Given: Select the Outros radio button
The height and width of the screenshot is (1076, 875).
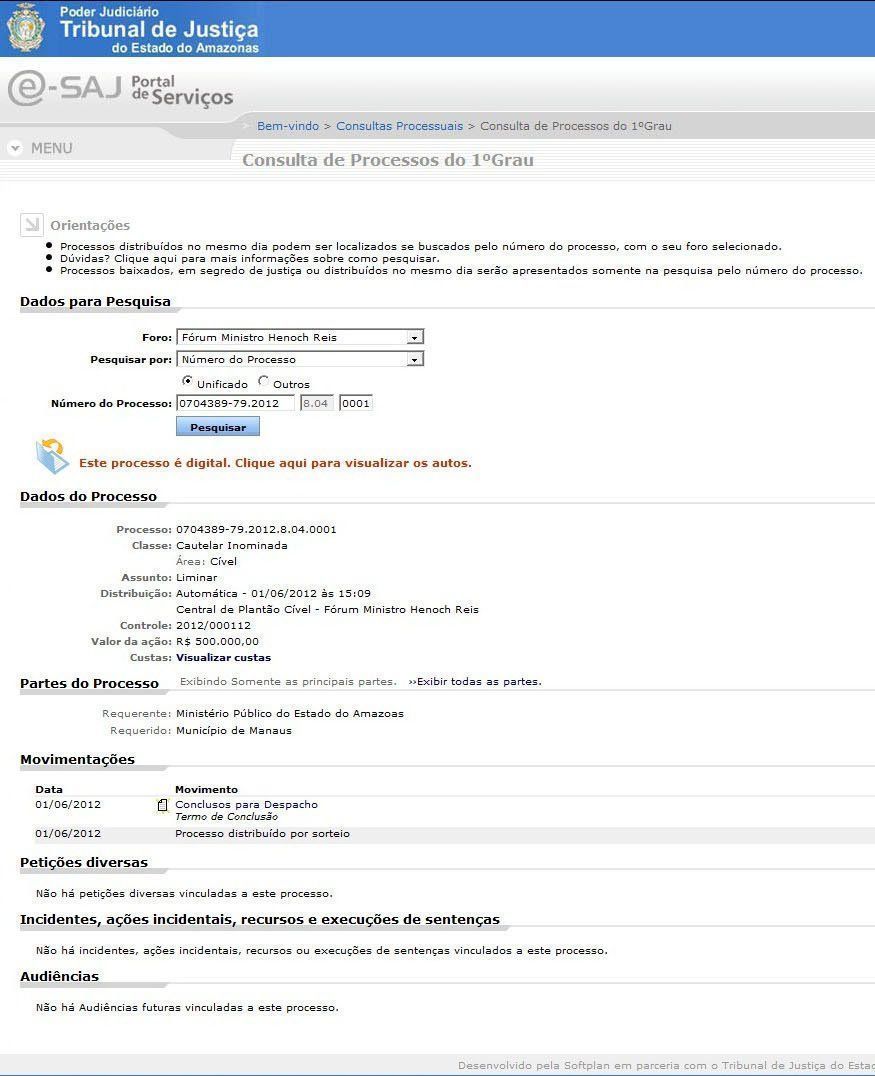Looking at the screenshot, I should 263,381.
